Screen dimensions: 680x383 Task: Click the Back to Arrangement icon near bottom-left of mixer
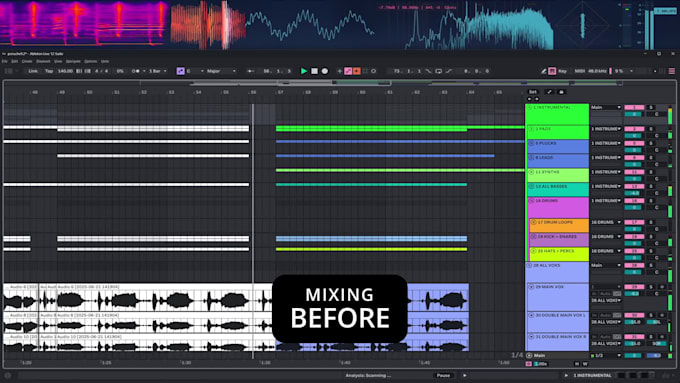click(x=529, y=364)
